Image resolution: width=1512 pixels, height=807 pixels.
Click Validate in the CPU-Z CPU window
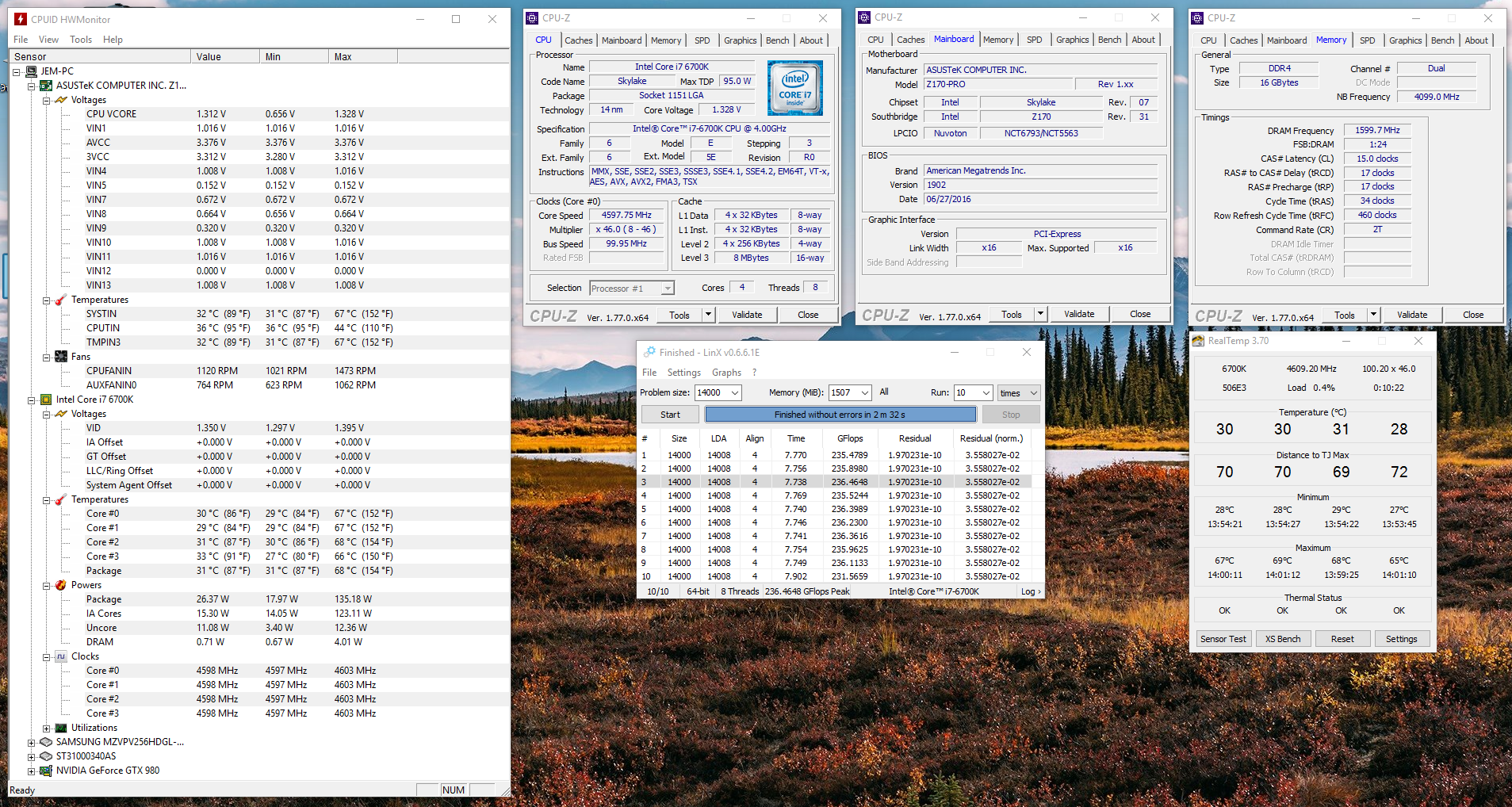point(747,315)
